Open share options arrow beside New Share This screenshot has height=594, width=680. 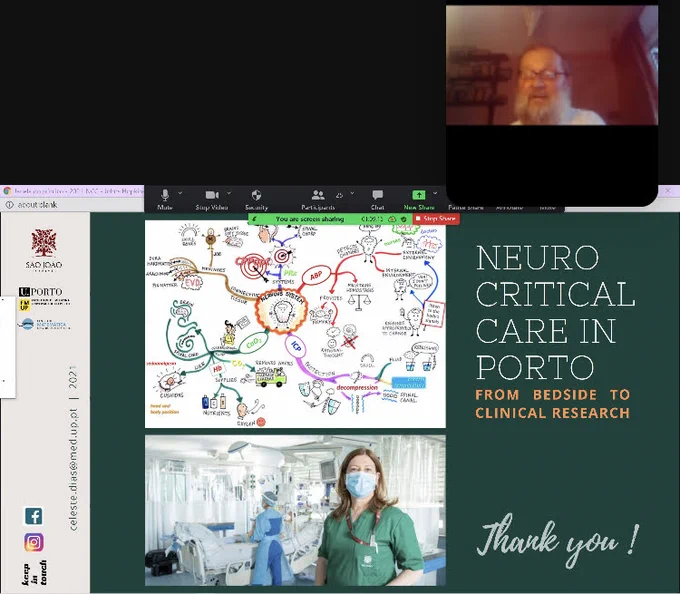(435, 193)
